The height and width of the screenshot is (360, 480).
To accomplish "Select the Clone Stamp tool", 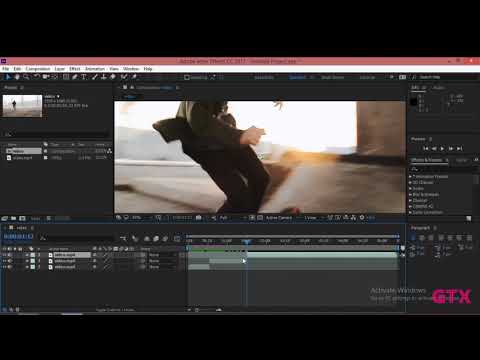I will tap(104, 77).
